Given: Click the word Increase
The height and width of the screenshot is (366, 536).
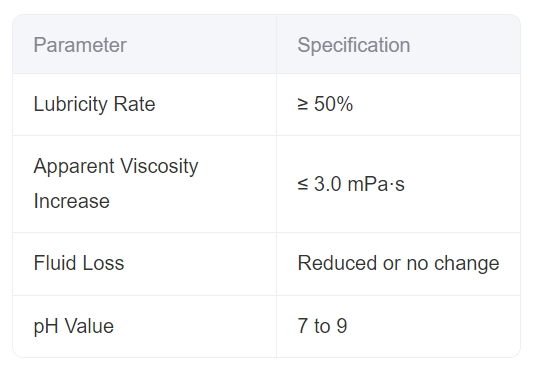Looking at the screenshot, I should (x=71, y=201).
